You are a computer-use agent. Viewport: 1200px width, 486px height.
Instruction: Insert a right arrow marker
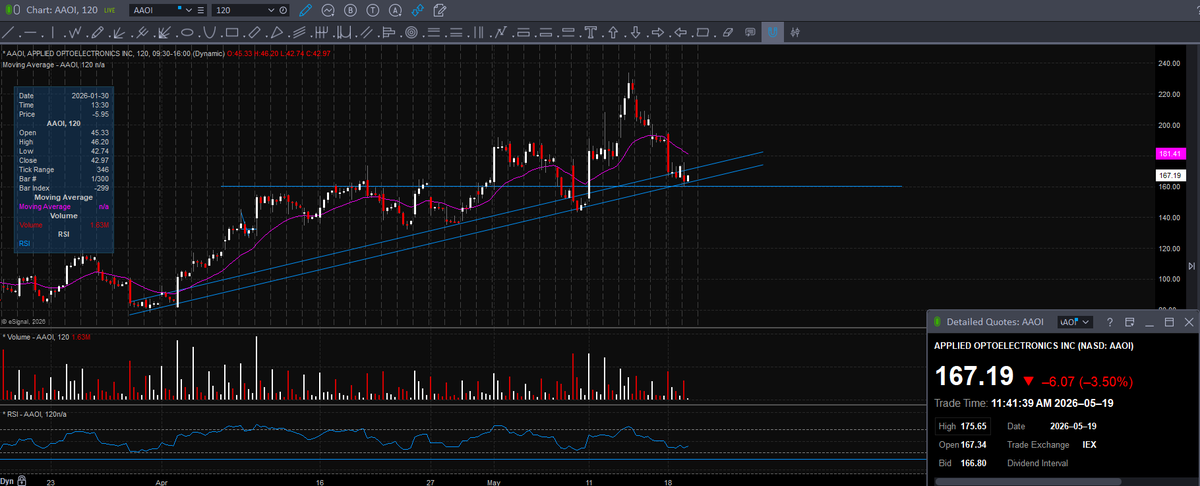pyautogui.click(x=657, y=33)
